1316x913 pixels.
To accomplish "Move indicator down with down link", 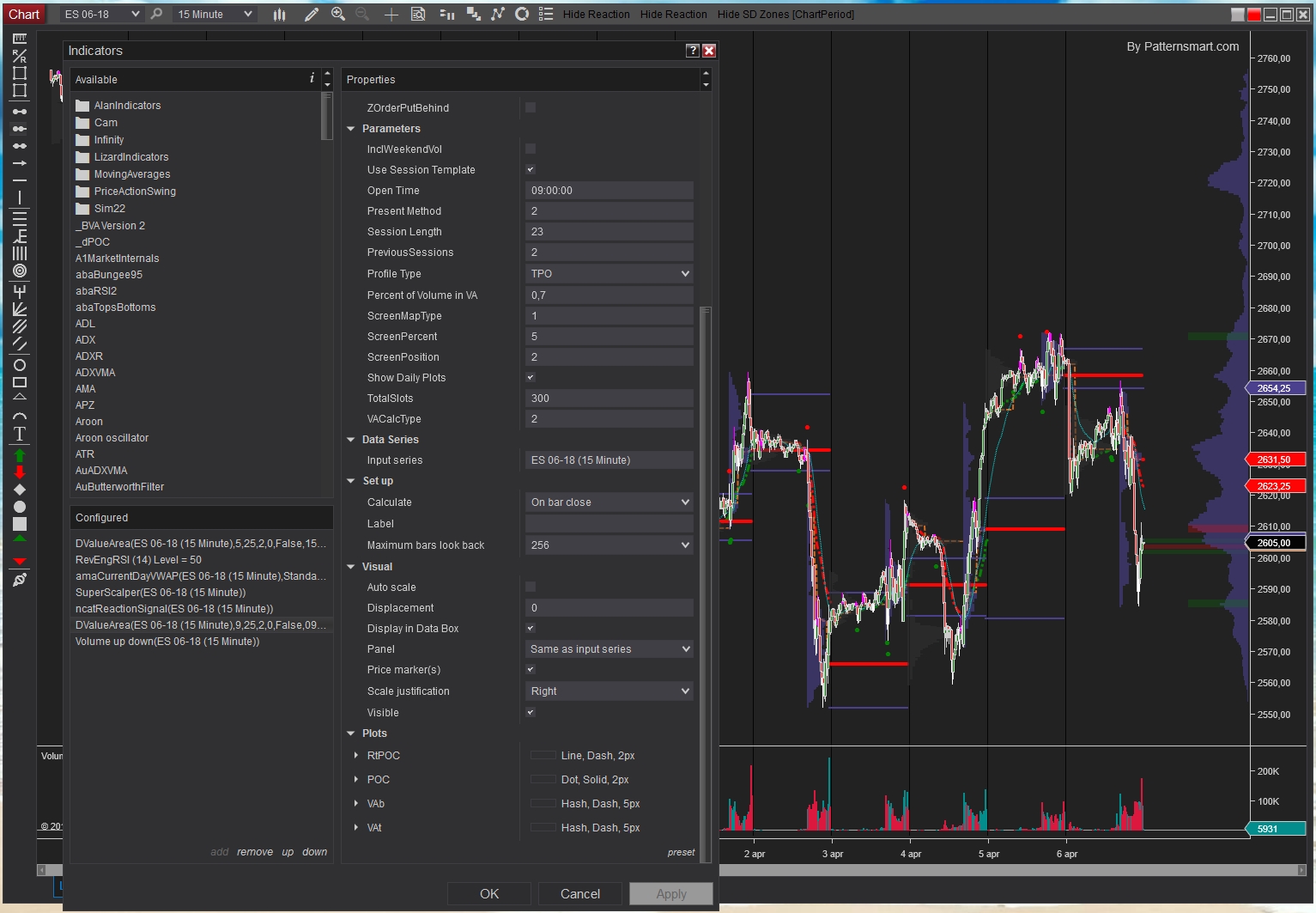I will pyautogui.click(x=314, y=852).
